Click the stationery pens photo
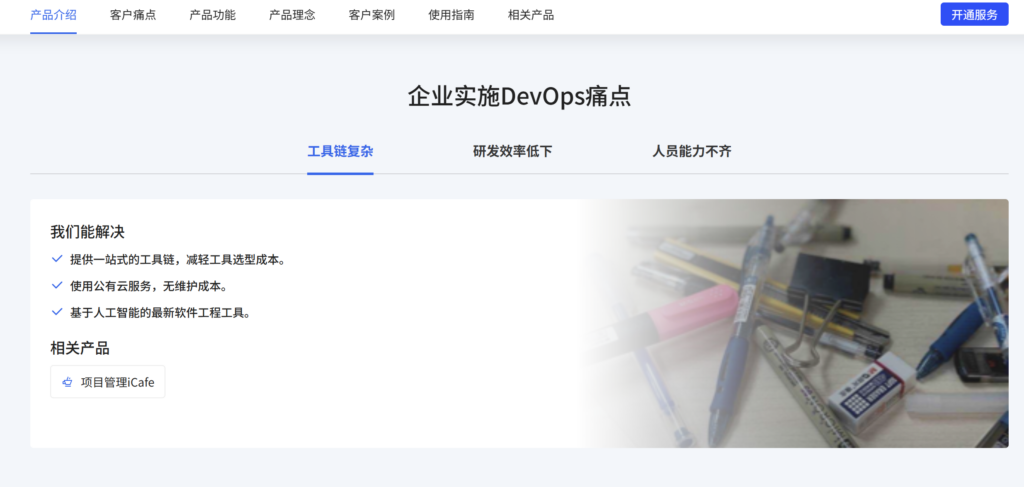 pyautogui.click(x=792, y=323)
